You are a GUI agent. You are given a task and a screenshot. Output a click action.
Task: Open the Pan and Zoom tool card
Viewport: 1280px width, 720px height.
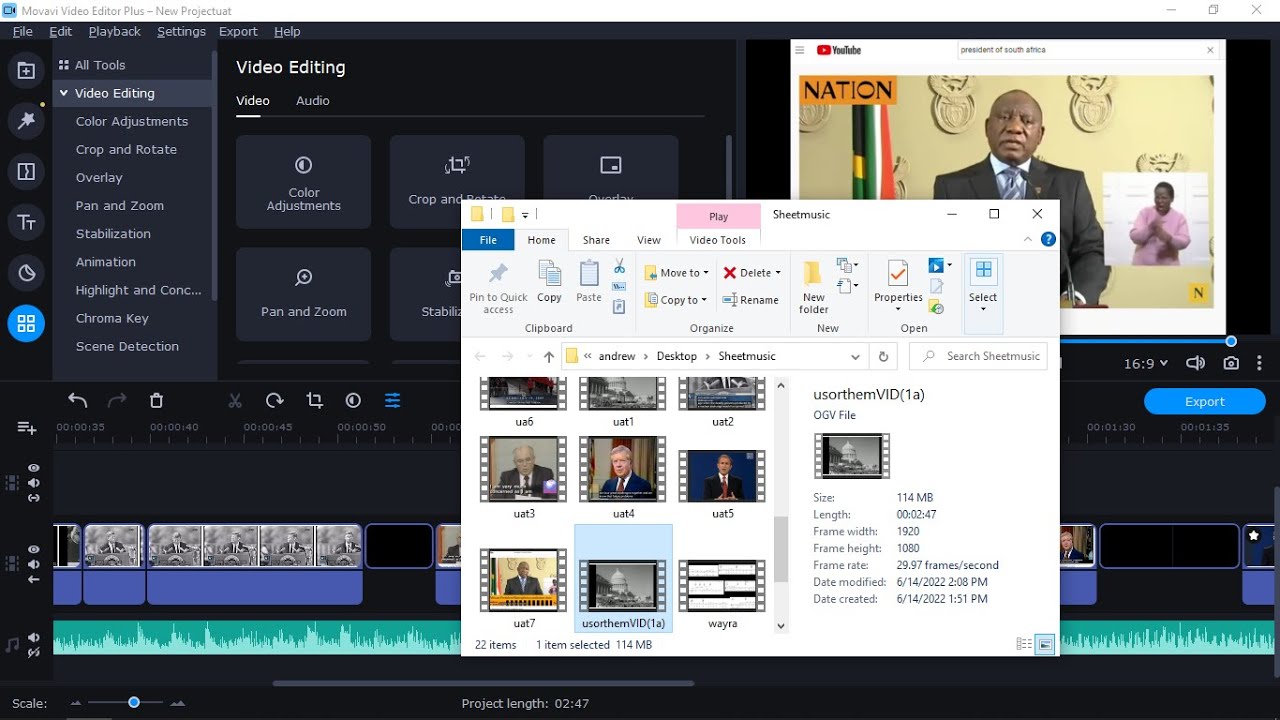click(304, 295)
